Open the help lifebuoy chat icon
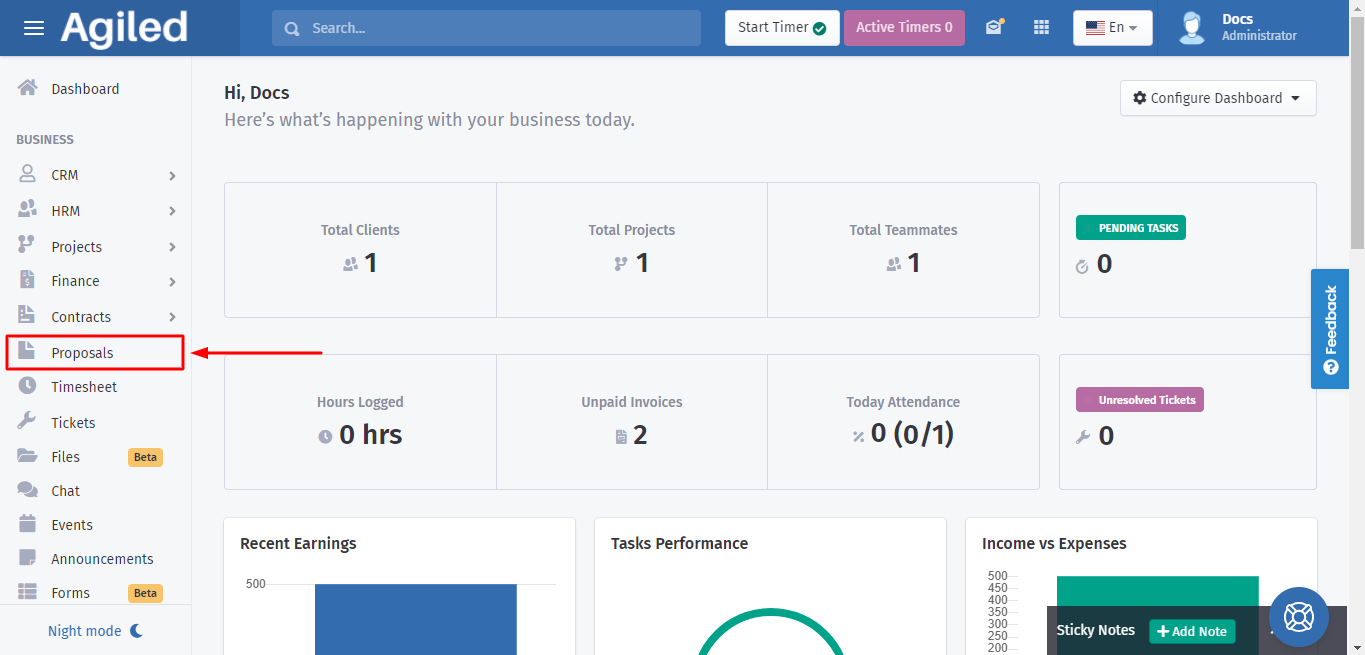 coord(1299,617)
